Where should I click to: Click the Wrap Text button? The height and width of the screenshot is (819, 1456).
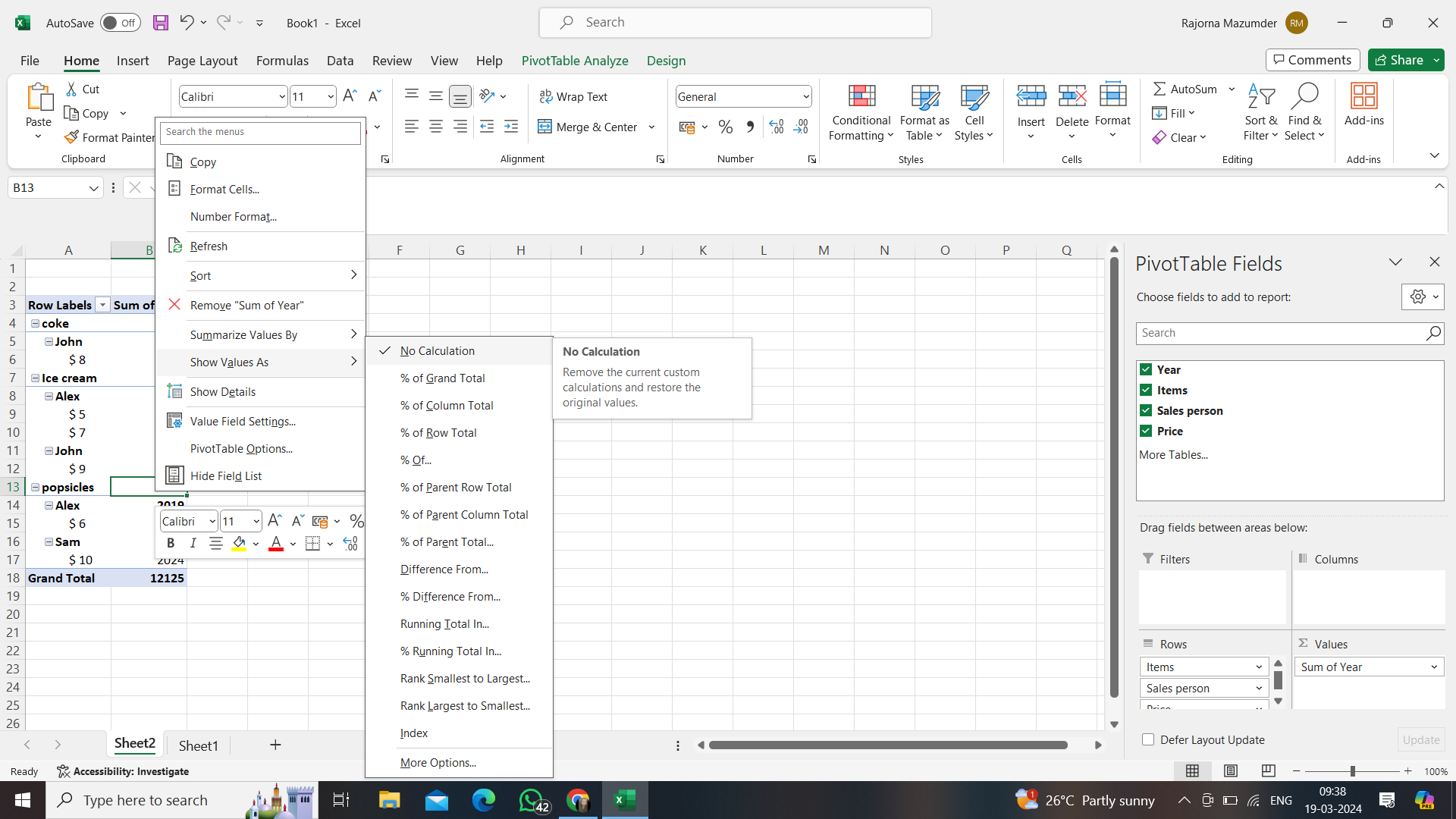click(x=573, y=97)
